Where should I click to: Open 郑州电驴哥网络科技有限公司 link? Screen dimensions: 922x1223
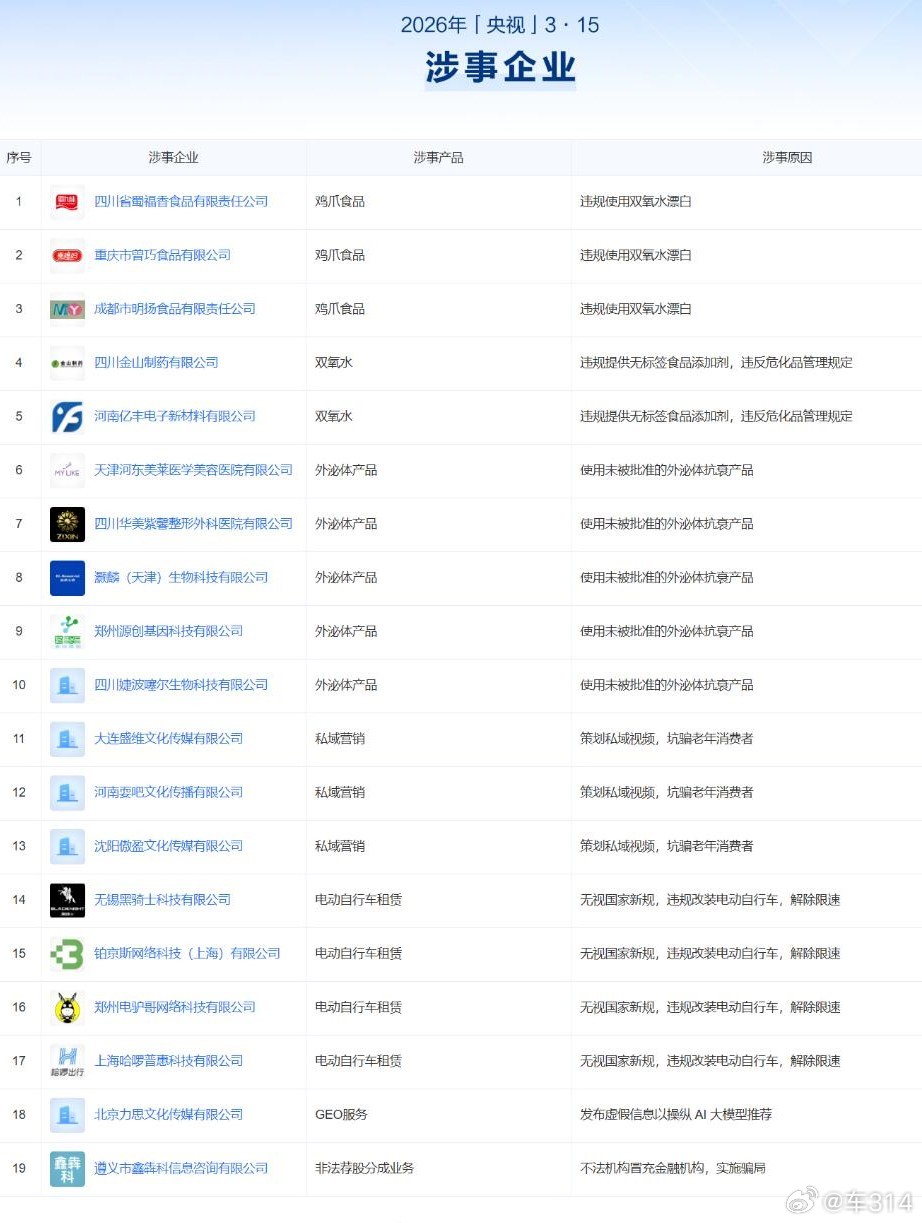(175, 1008)
